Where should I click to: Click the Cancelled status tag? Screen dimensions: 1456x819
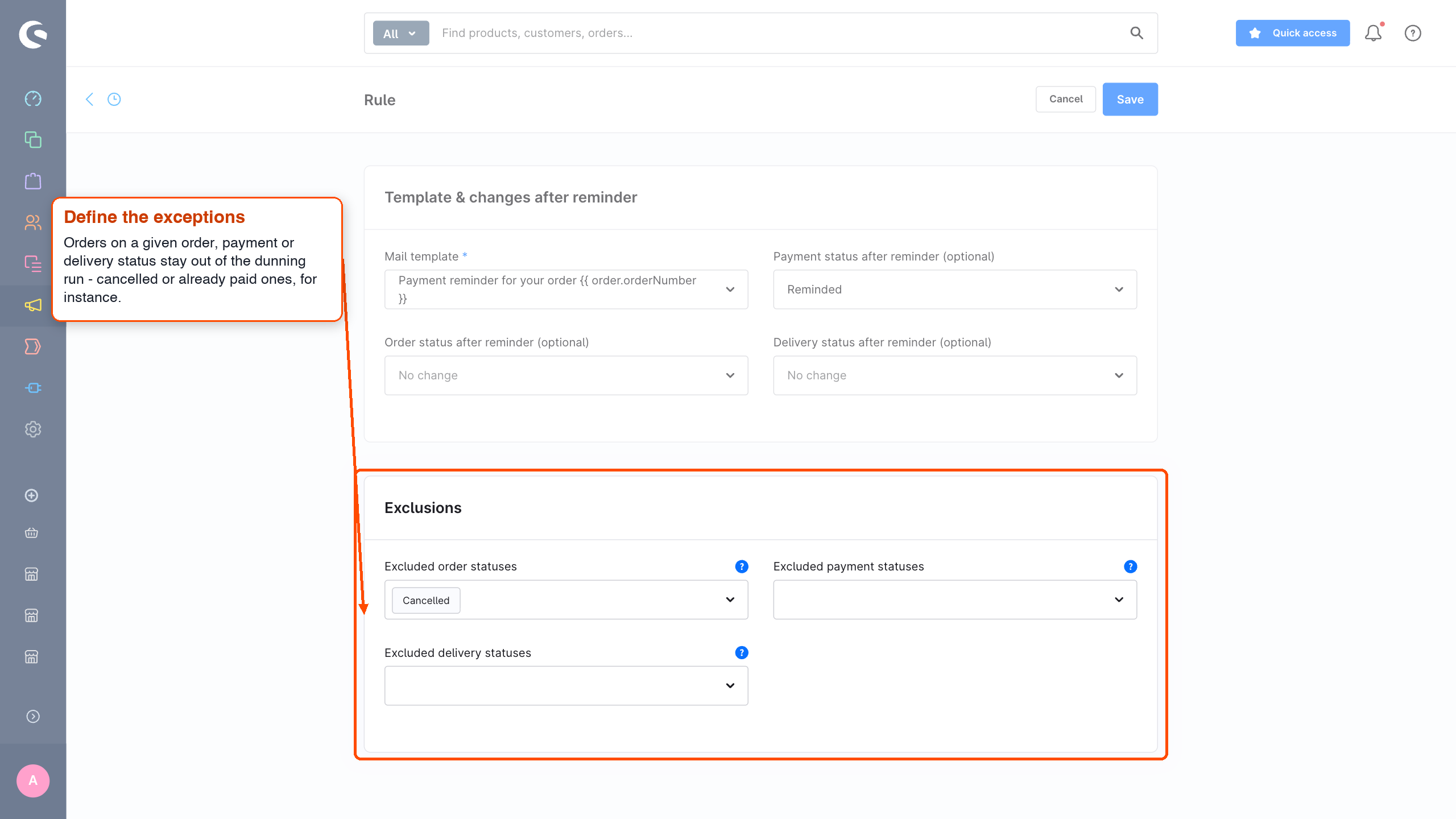[x=426, y=601]
